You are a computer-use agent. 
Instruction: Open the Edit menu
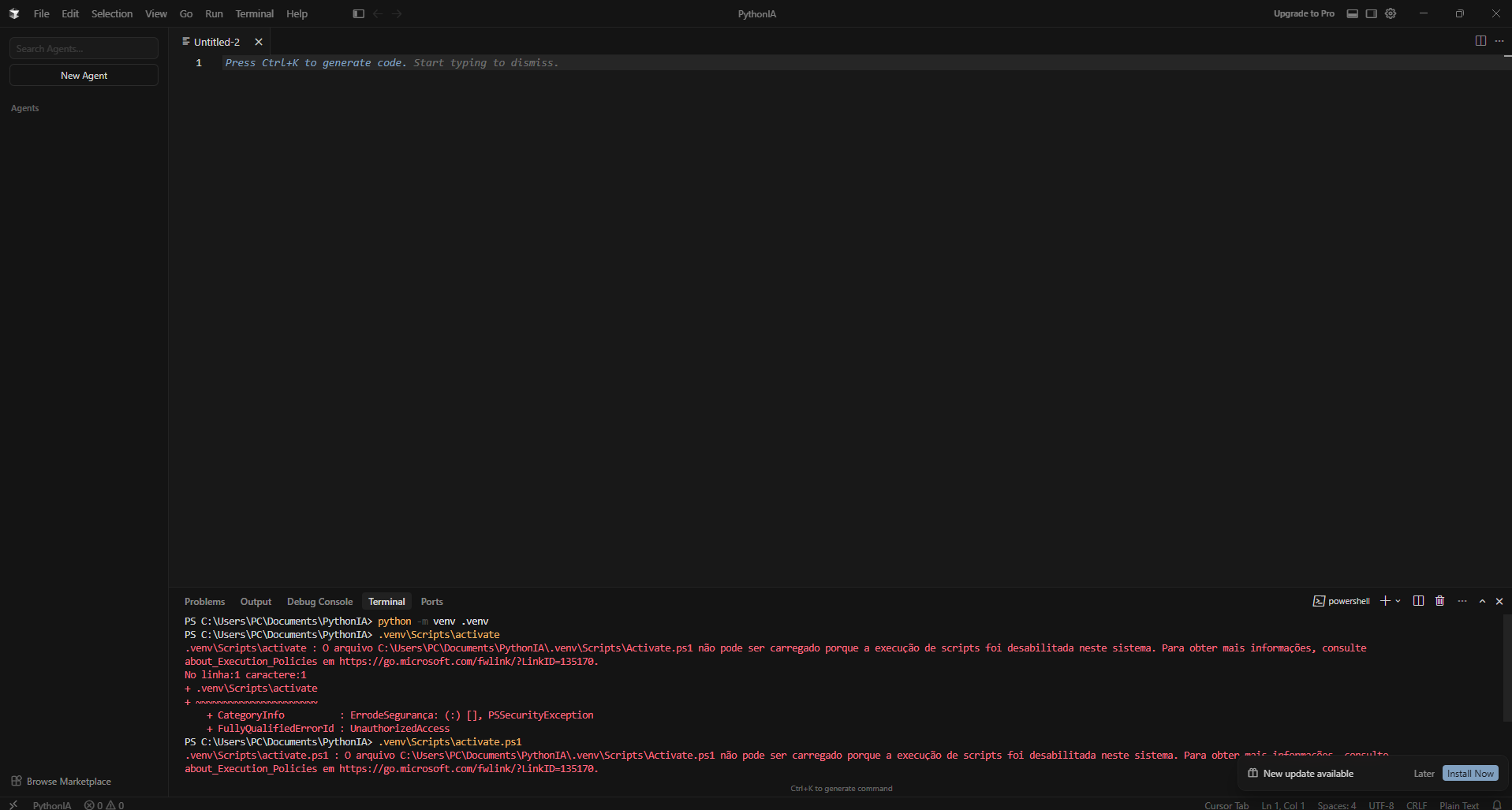(70, 13)
